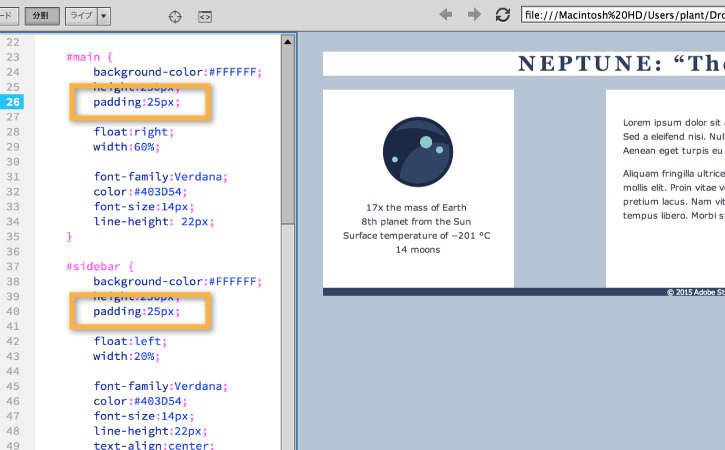Screen dimensions: 725x450
Task: Select line number 26 in the gutter
Action: pos(12,102)
